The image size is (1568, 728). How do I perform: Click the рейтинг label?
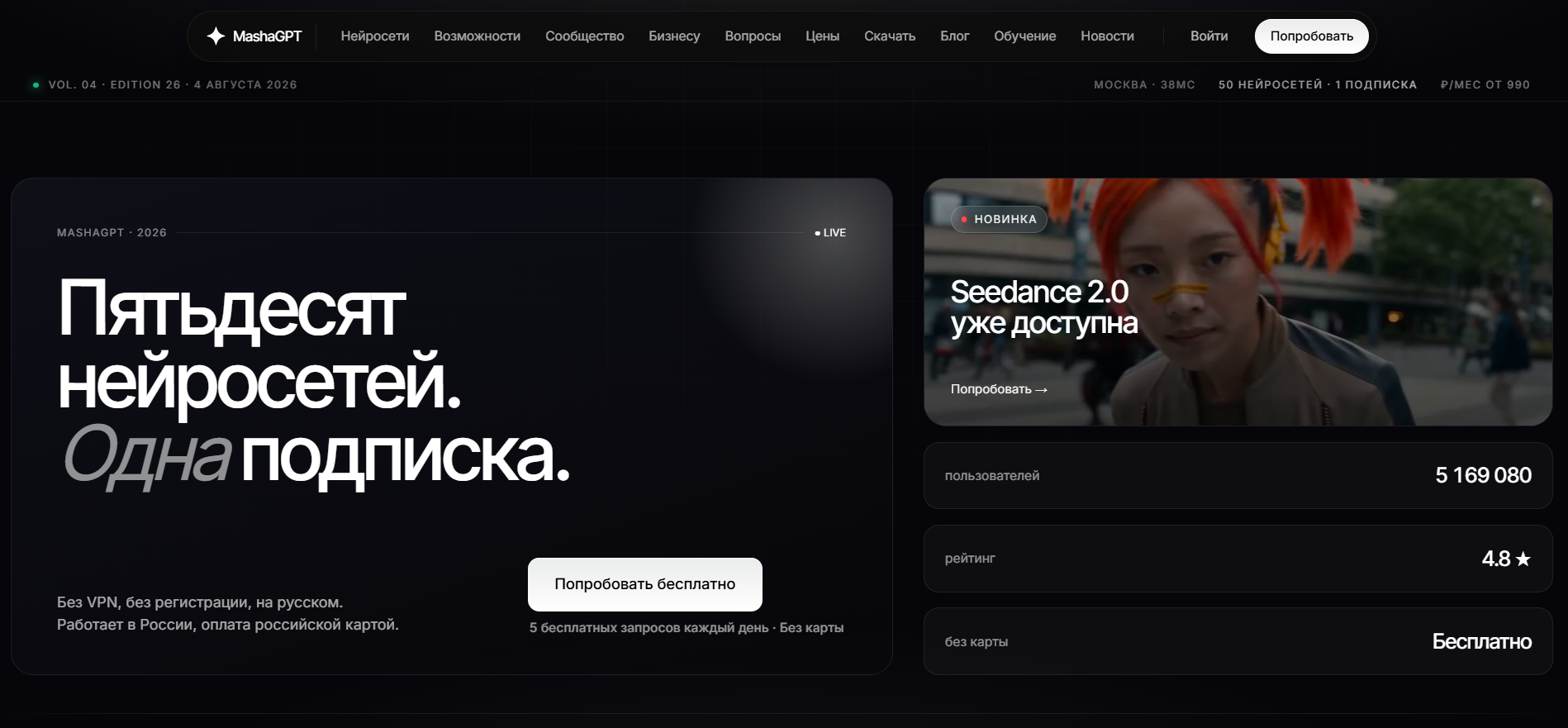(x=970, y=559)
